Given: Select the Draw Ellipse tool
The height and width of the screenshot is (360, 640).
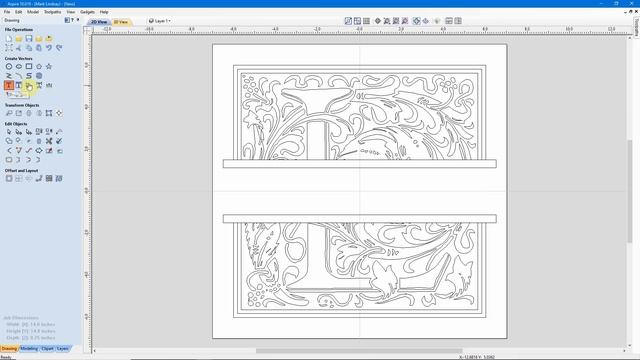Looking at the screenshot, I should pyautogui.click(x=19, y=67).
